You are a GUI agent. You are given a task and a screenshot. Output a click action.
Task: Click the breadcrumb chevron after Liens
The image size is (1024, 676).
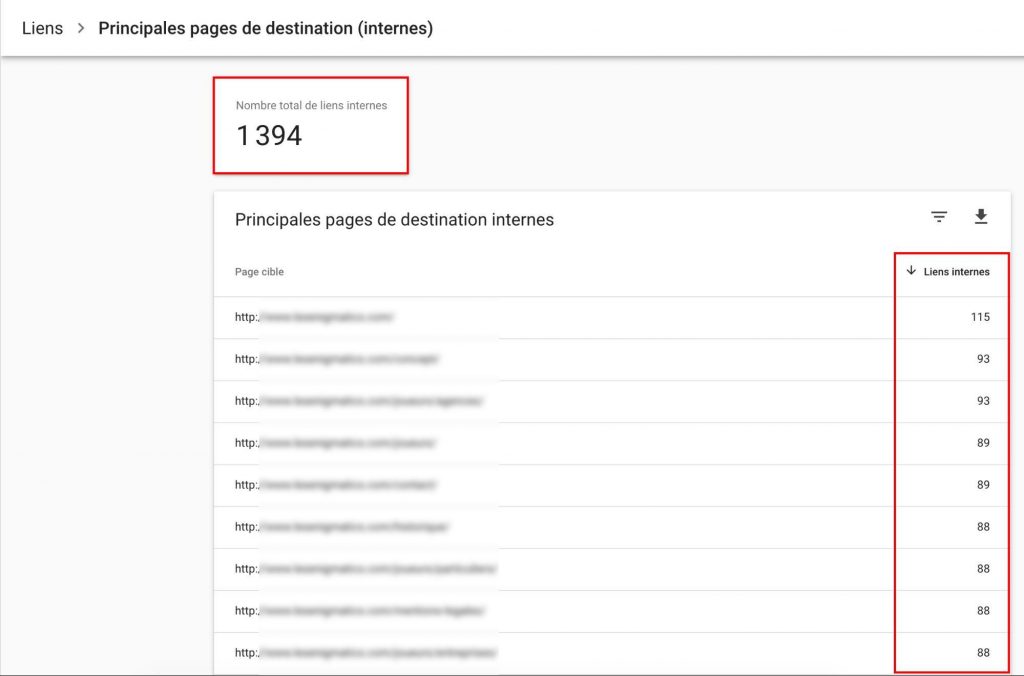click(81, 29)
